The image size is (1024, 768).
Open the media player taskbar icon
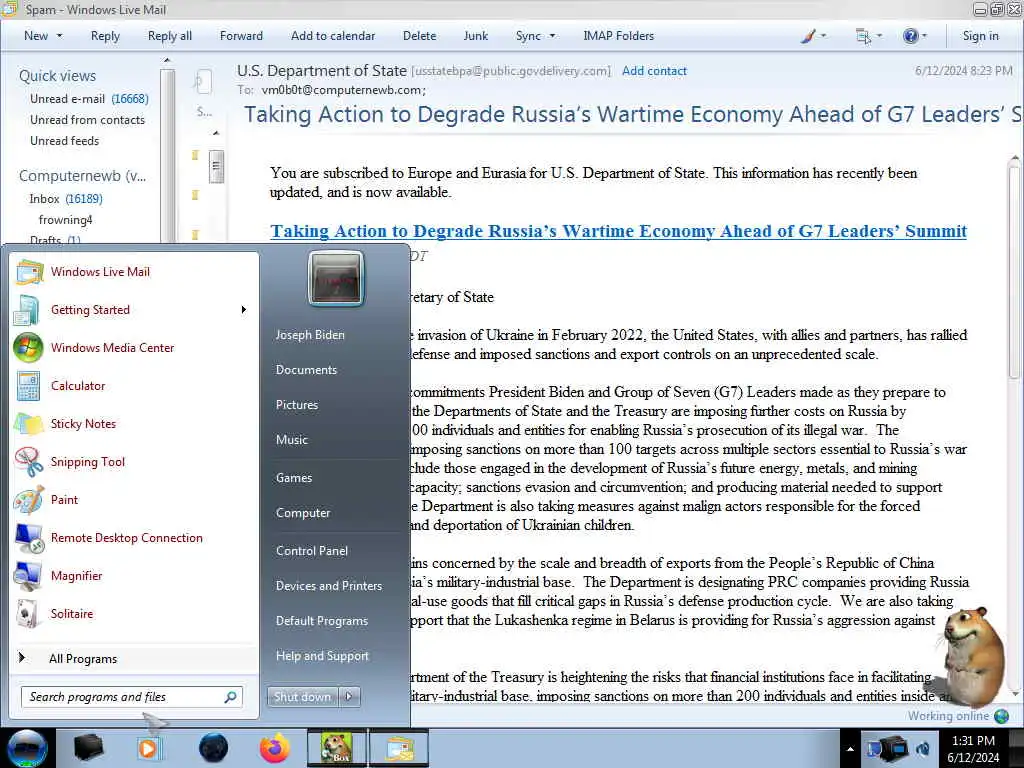(148, 748)
